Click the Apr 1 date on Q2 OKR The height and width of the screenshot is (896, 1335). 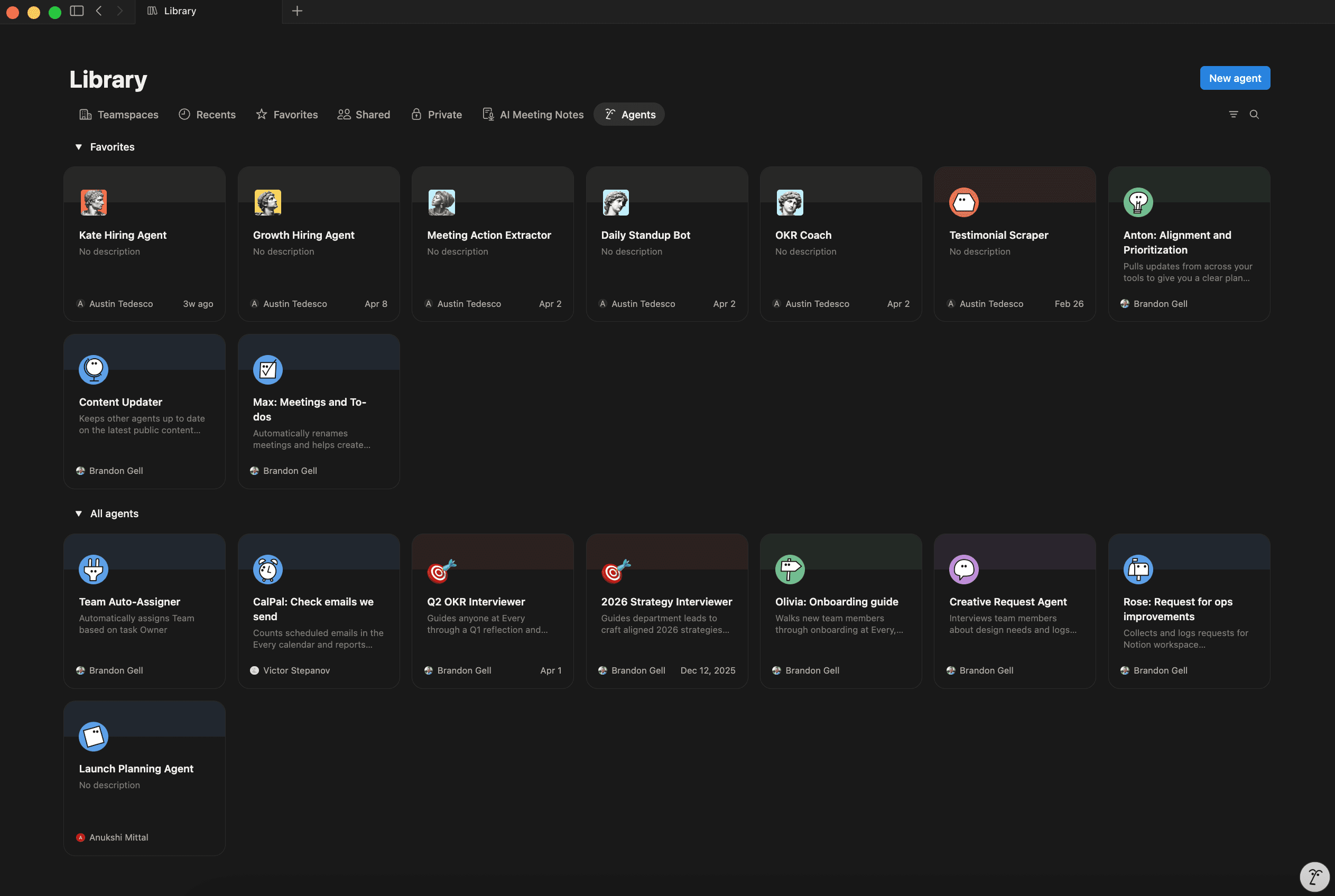[550, 670]
